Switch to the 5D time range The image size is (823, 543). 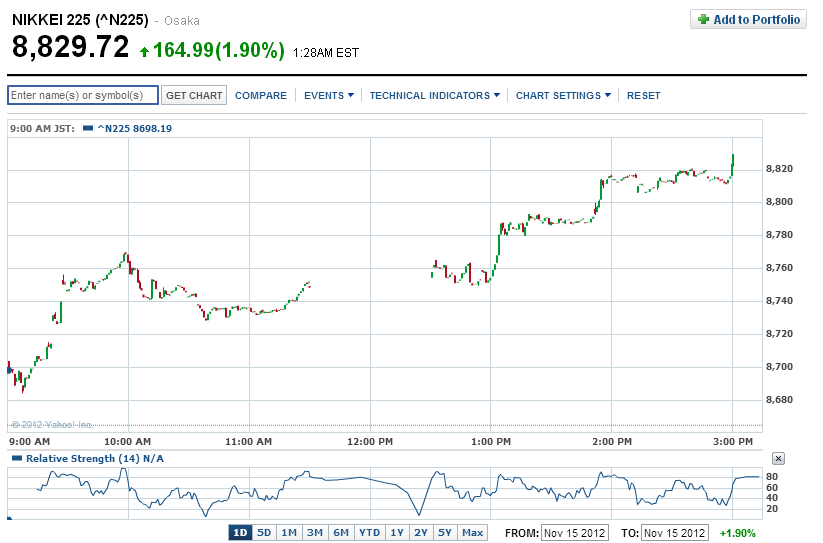[x=264, y=533]
